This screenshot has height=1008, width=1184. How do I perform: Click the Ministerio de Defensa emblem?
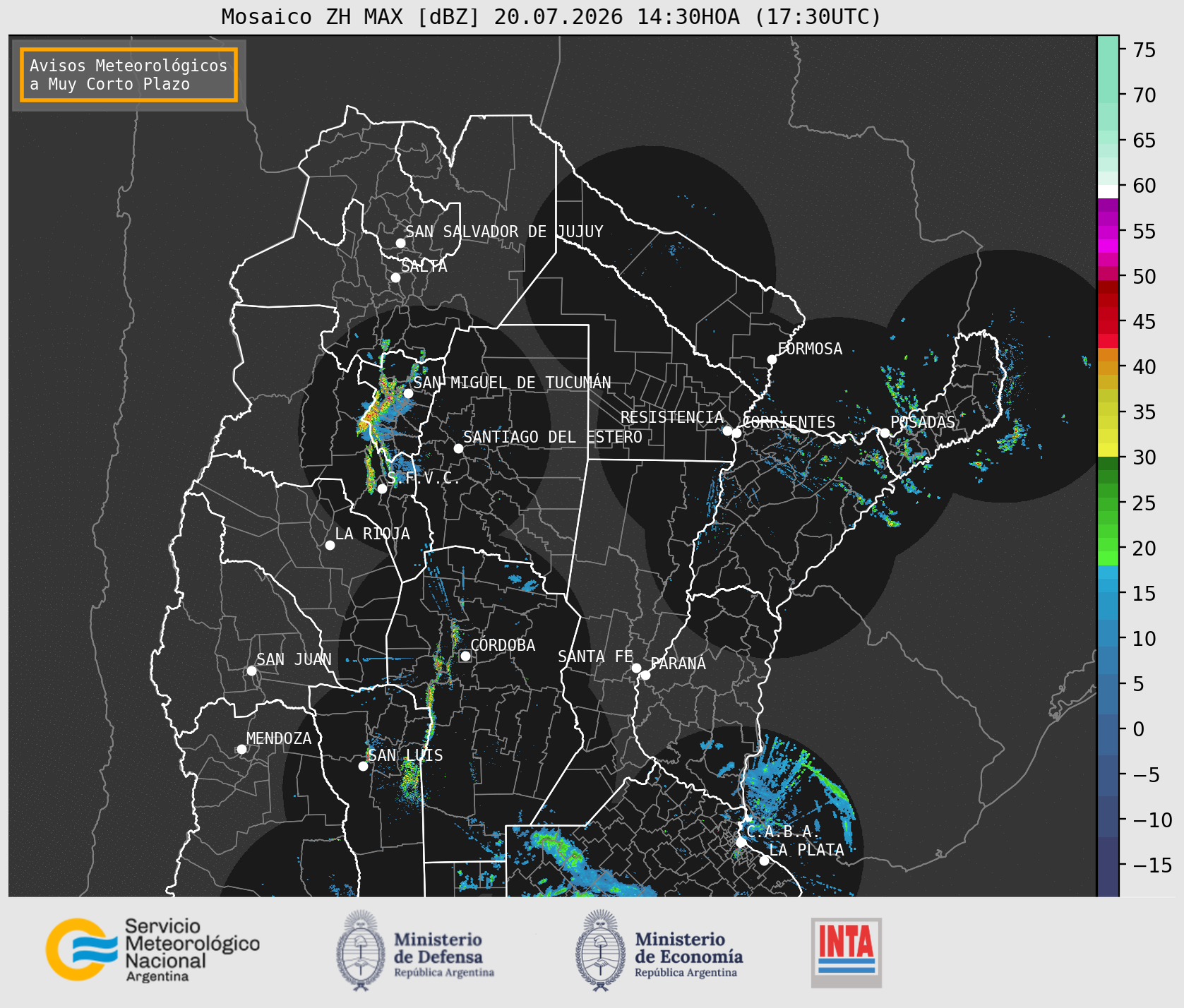[x=361, y=950]
